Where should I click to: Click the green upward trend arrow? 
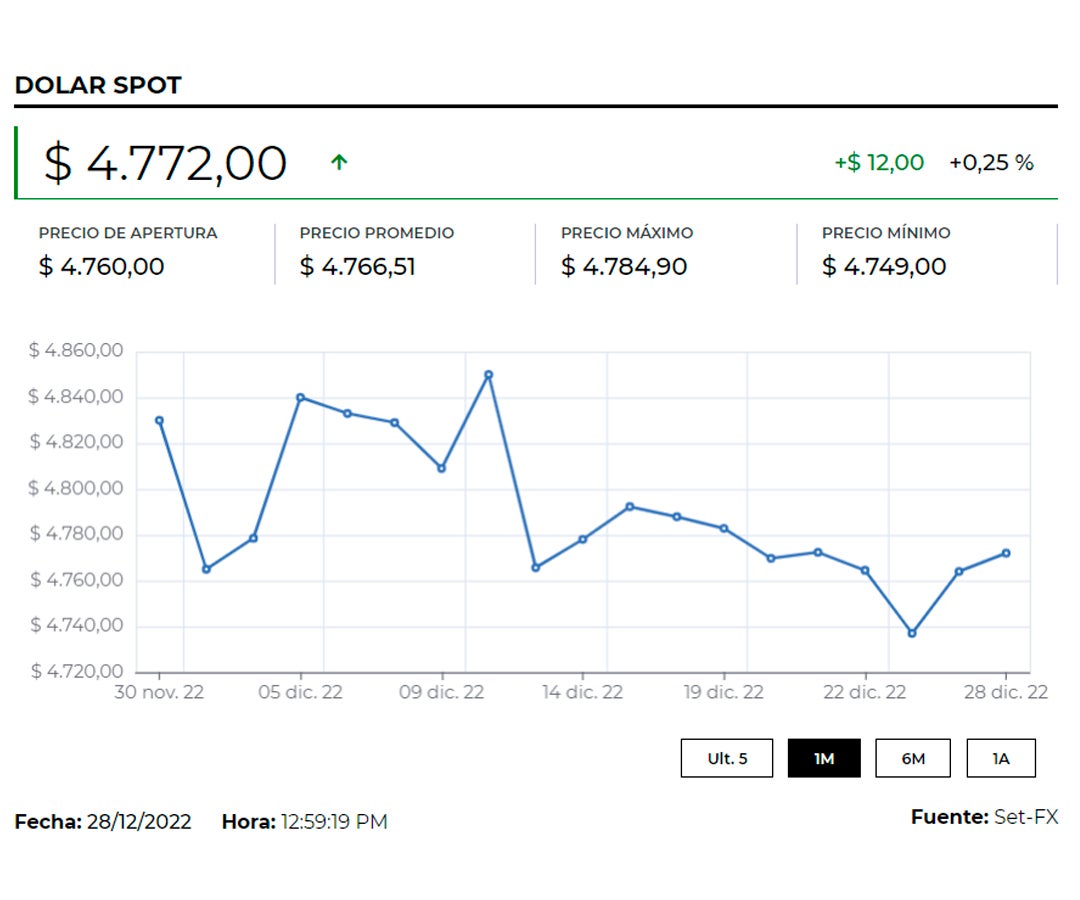click(x=339, y=163)
